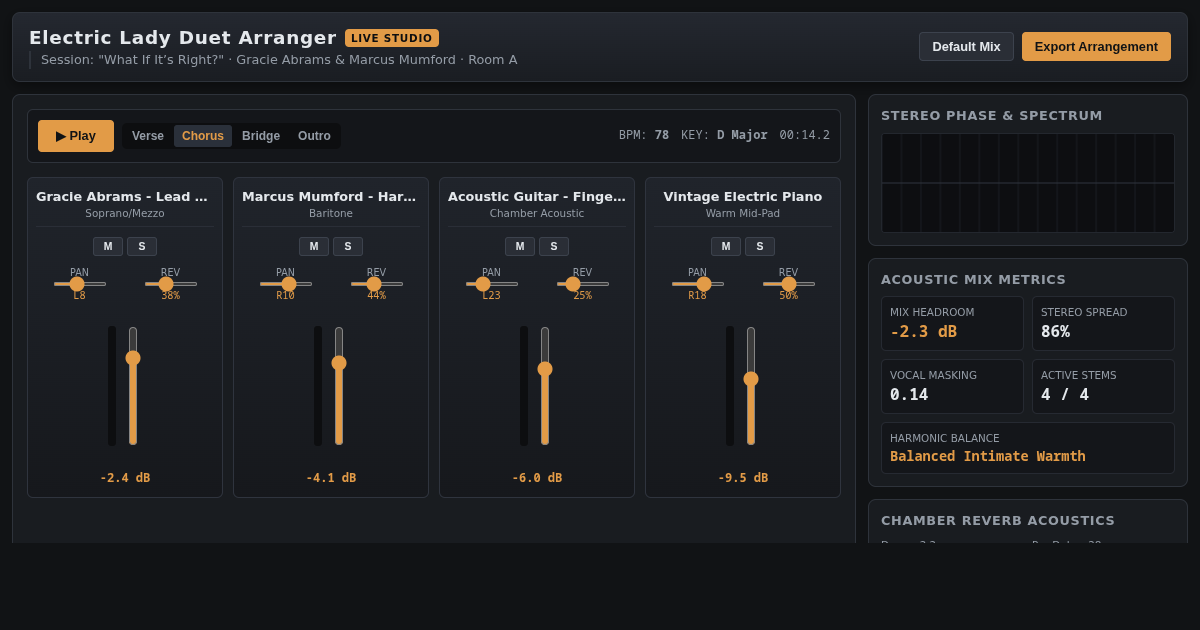Screen dimensions: 1200x630
Task: Click the Acoustic Guitar track title
Action: (537, 196)
